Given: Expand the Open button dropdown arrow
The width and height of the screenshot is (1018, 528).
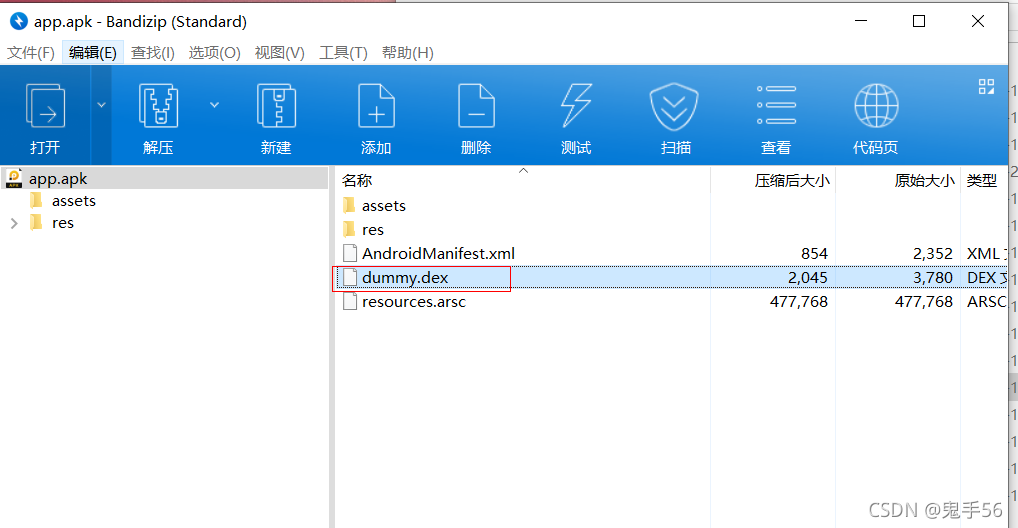Looking at the screenshot, I should point(101,105).
